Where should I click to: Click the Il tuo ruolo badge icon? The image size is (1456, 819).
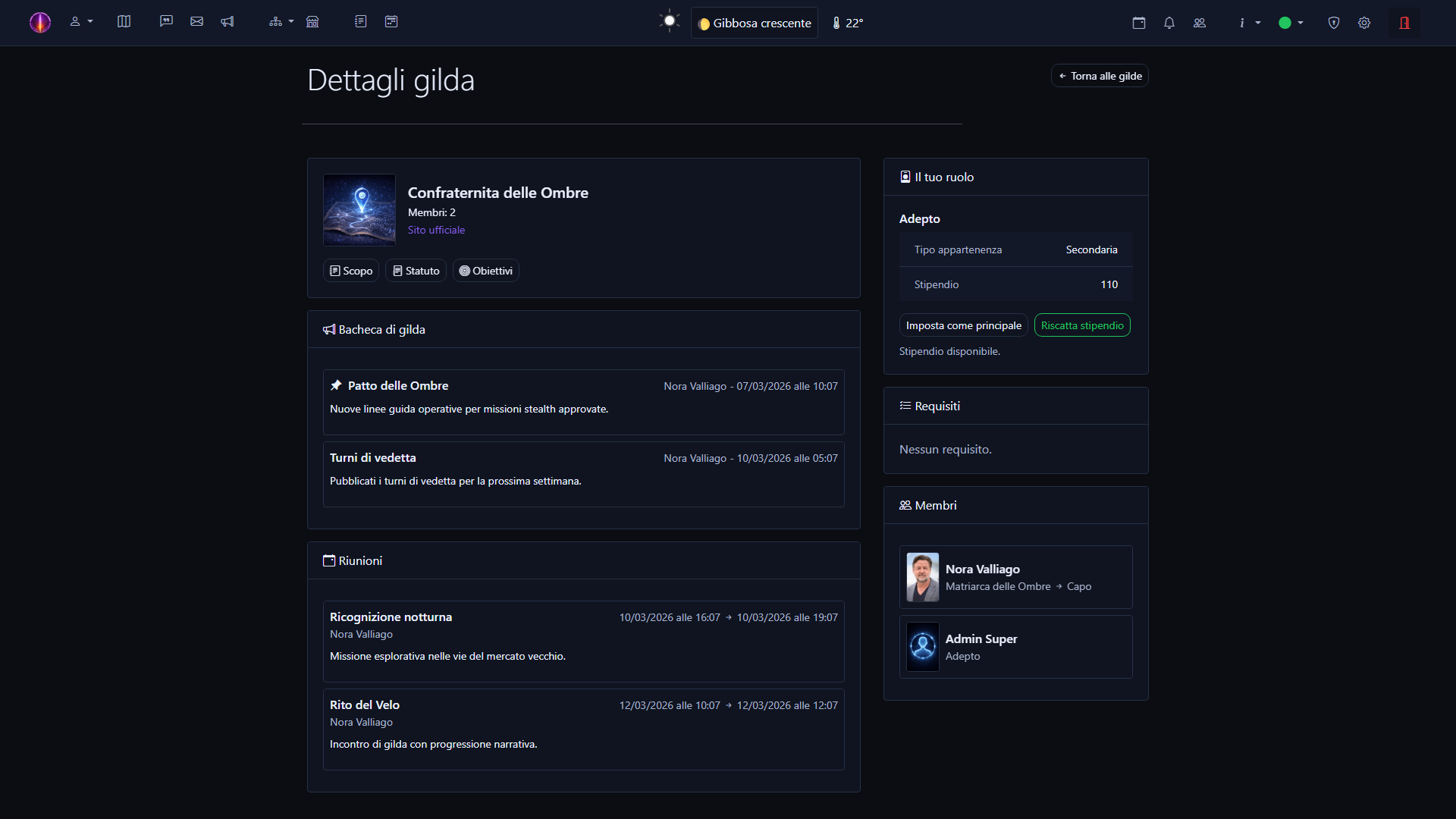coord(905,177)
